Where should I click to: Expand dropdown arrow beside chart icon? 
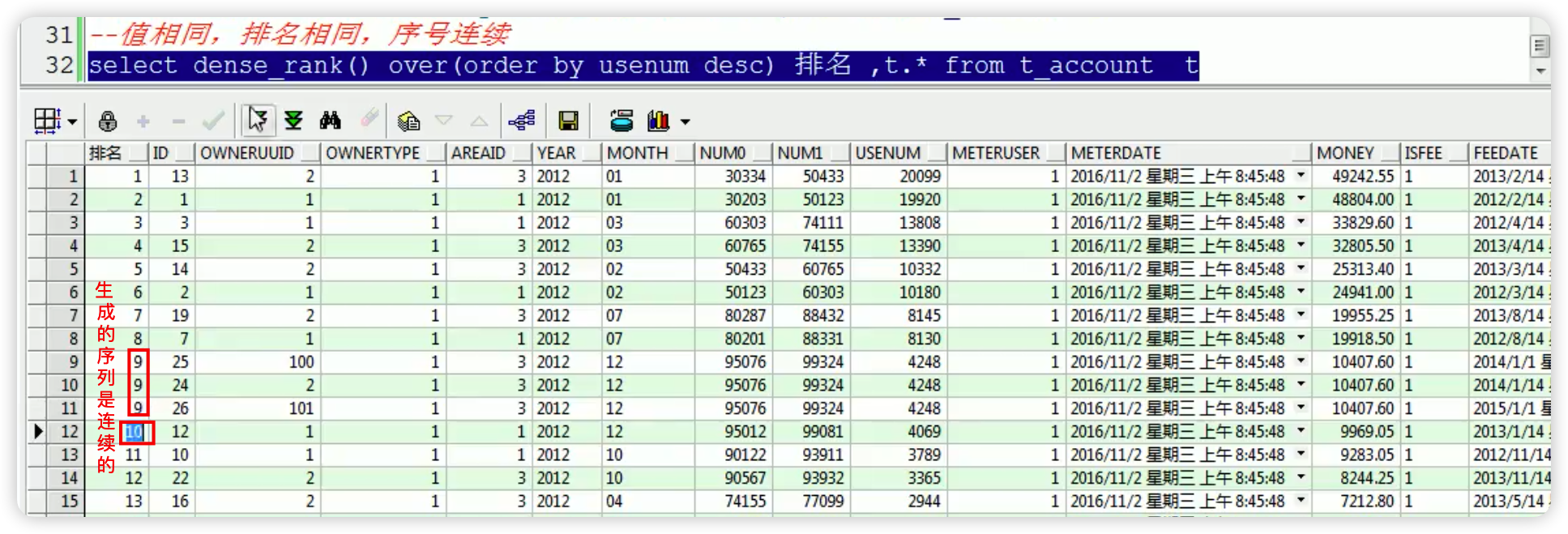[x=686, y=122]
